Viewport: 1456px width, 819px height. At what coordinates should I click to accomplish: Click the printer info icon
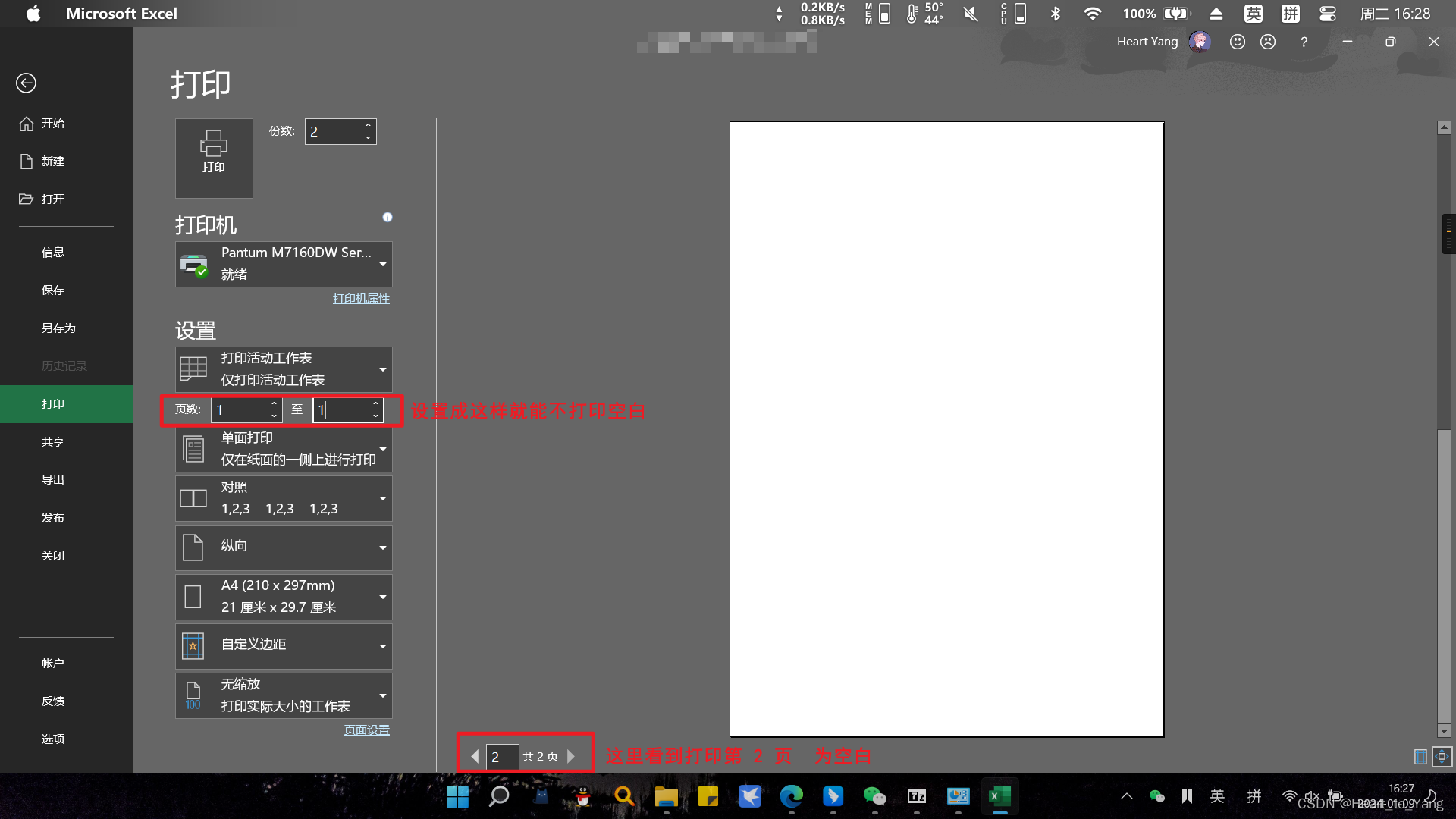[388, 217]
